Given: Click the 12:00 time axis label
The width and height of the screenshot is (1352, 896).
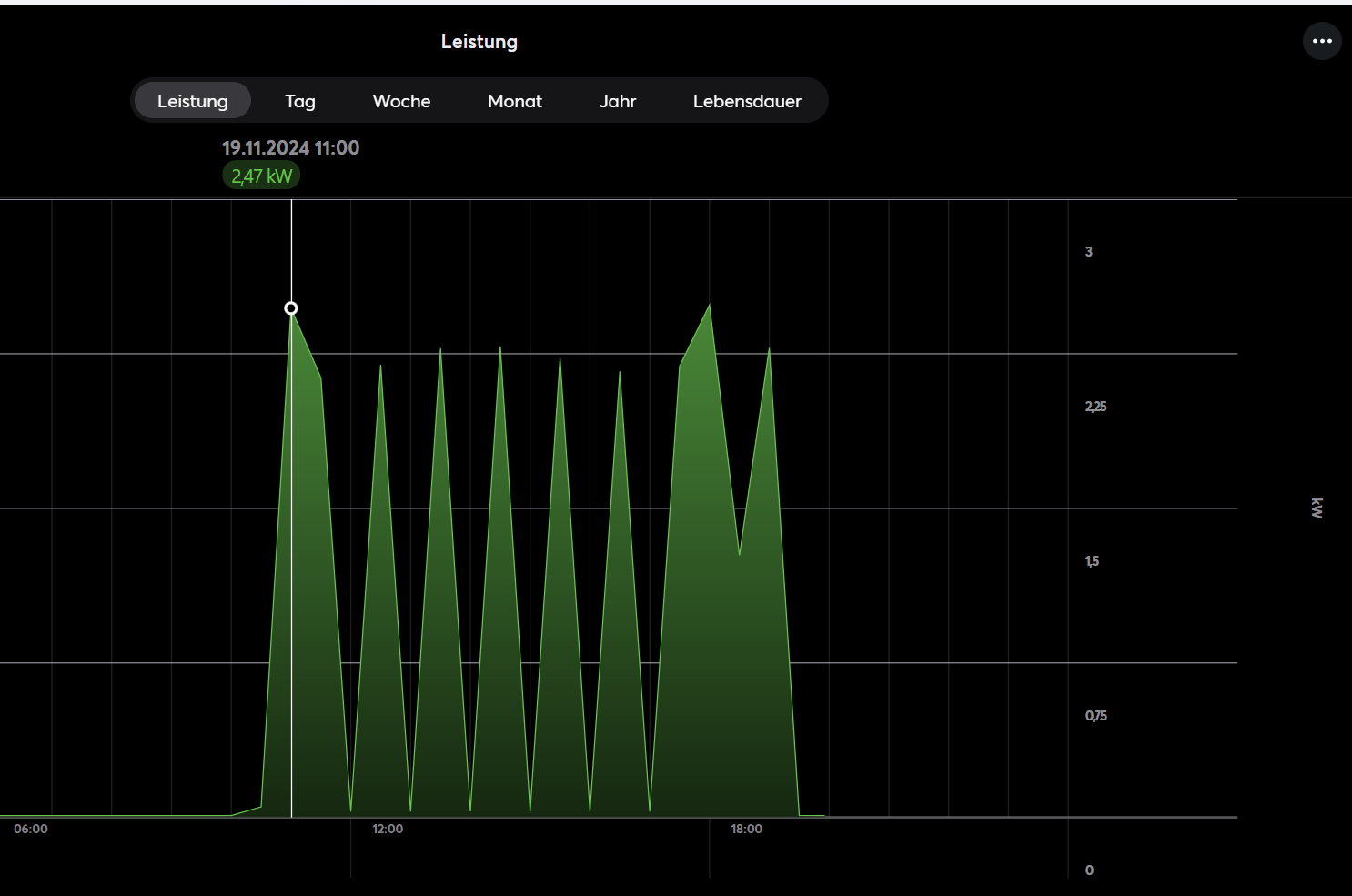Looking at the screenshot, I should 388,829.
